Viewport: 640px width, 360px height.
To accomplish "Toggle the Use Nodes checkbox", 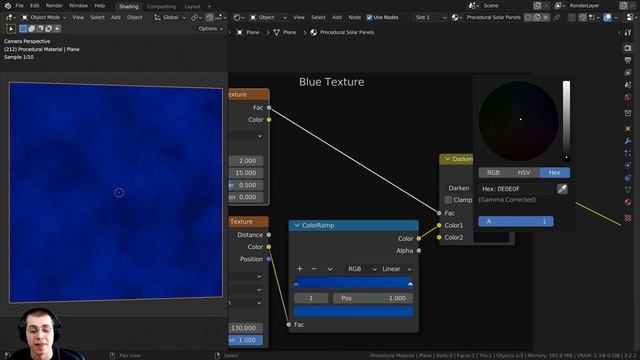I will 369,18.
